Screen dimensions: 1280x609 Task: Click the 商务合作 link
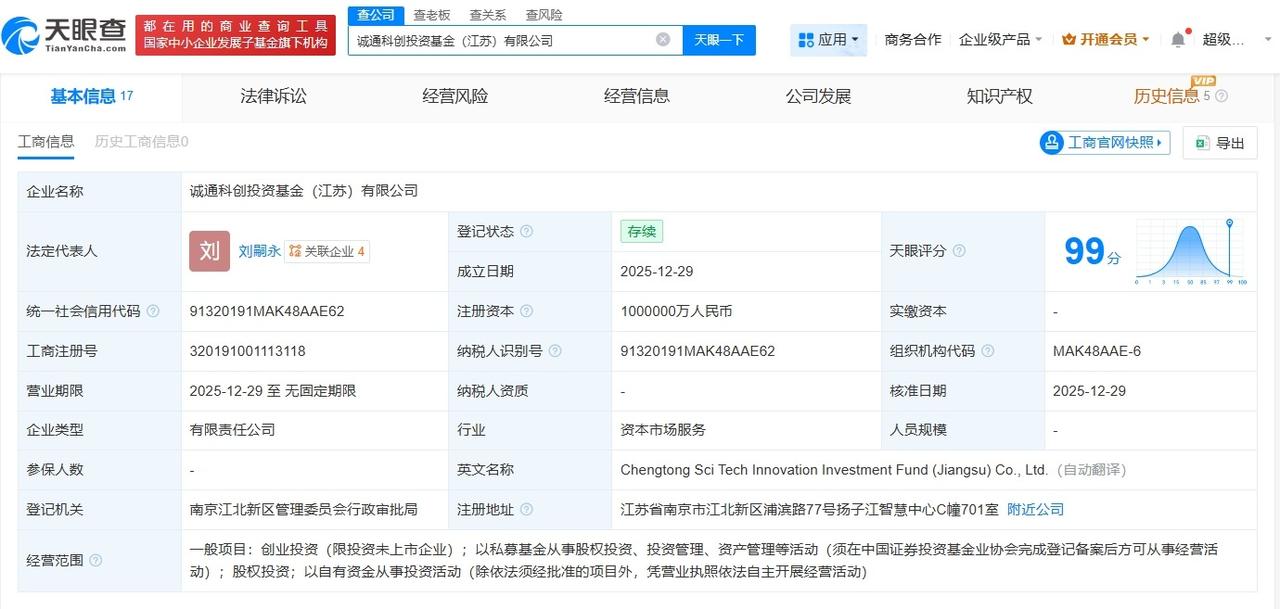coord(913,39)
